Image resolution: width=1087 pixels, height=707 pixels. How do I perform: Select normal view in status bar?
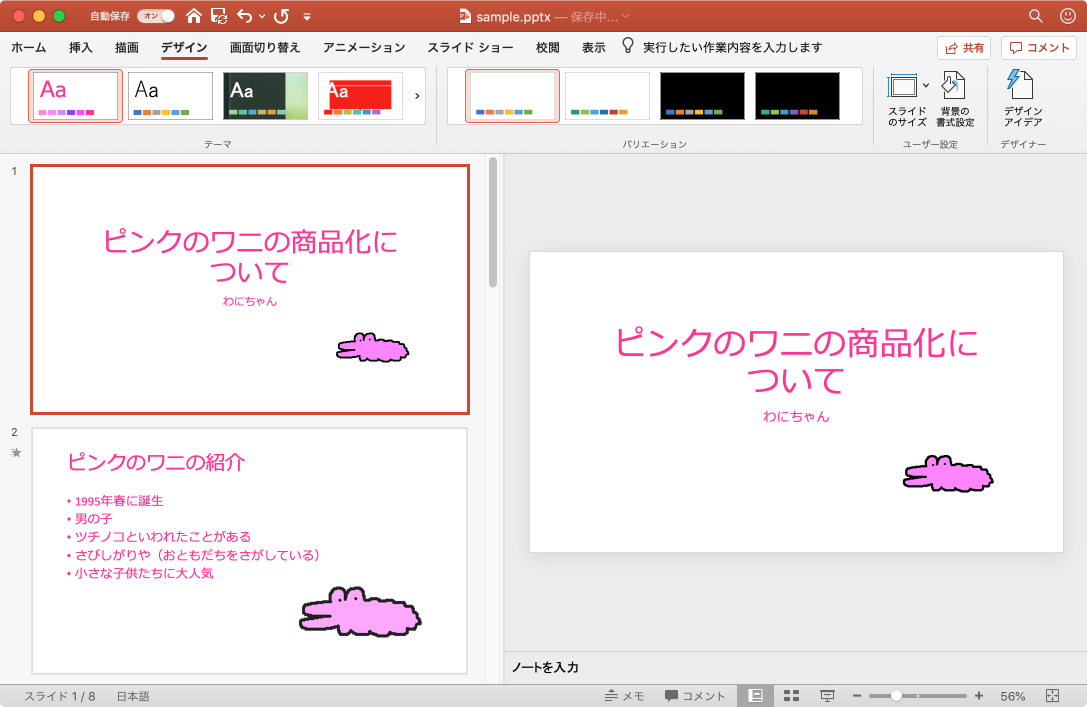756,696
